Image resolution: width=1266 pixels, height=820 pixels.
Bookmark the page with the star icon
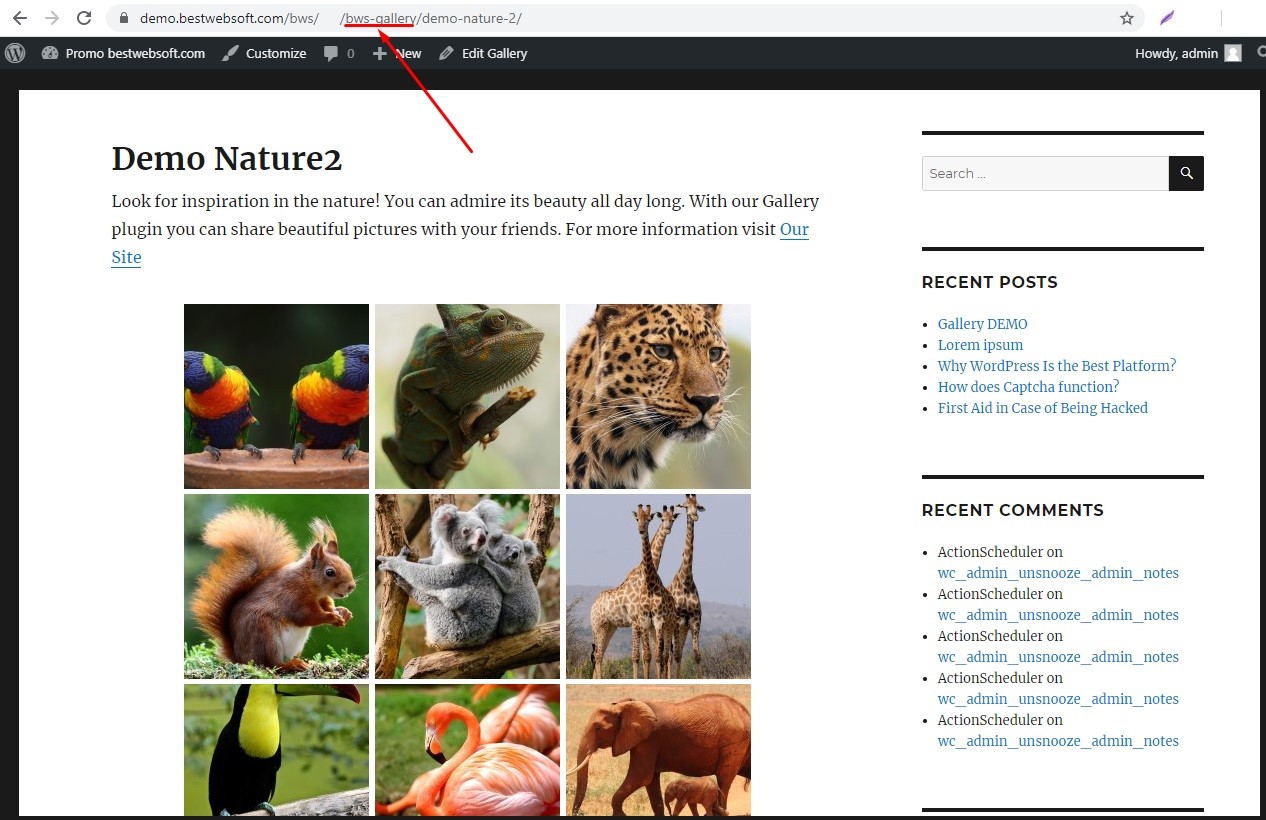[1127, 18]
